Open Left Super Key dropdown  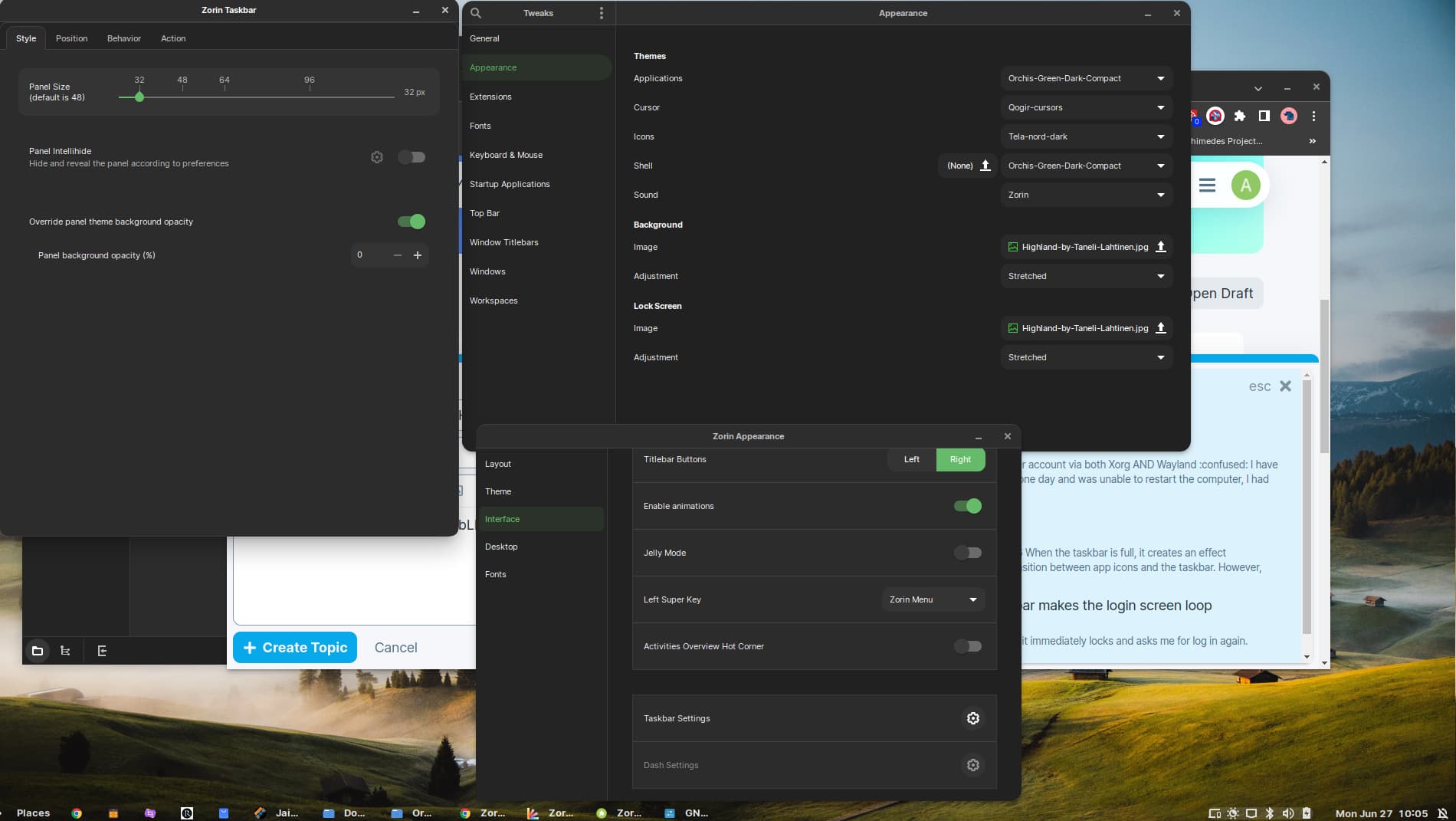coord(933,599)
